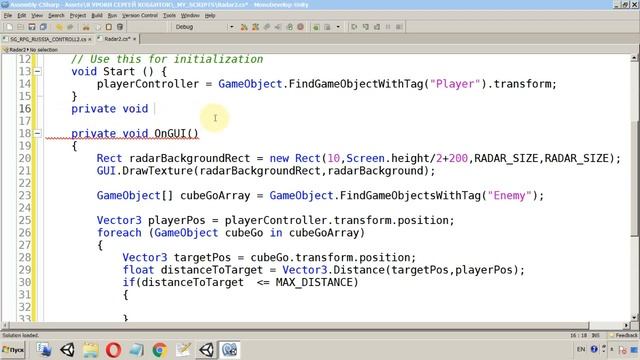Viewport: 640px width, 360px height.
Task: Open the Help menu
Action: point(210,16)
